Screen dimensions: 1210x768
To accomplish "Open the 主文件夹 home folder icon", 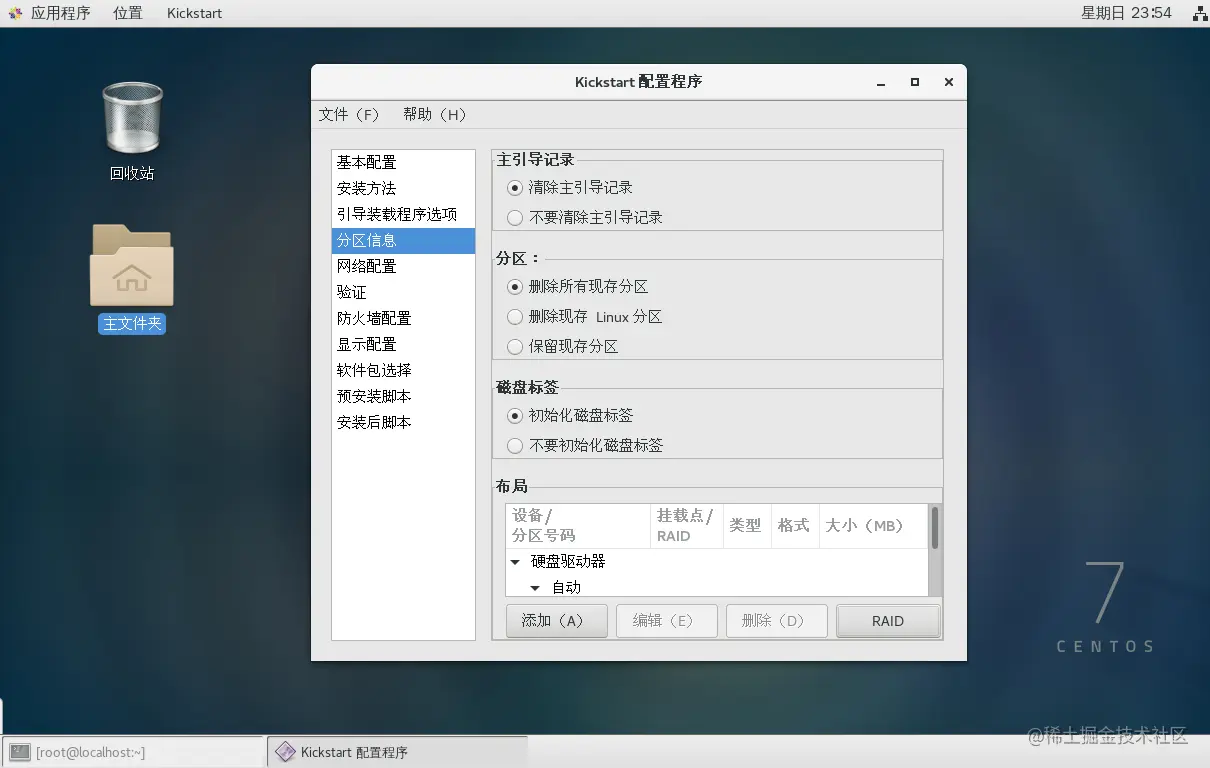I will 132,265.
